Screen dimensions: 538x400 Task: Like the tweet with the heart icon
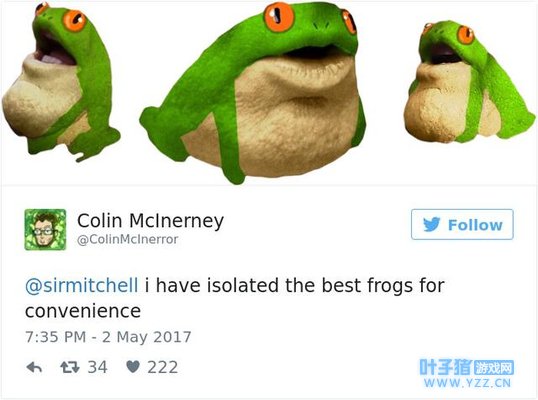click(133, 367)
